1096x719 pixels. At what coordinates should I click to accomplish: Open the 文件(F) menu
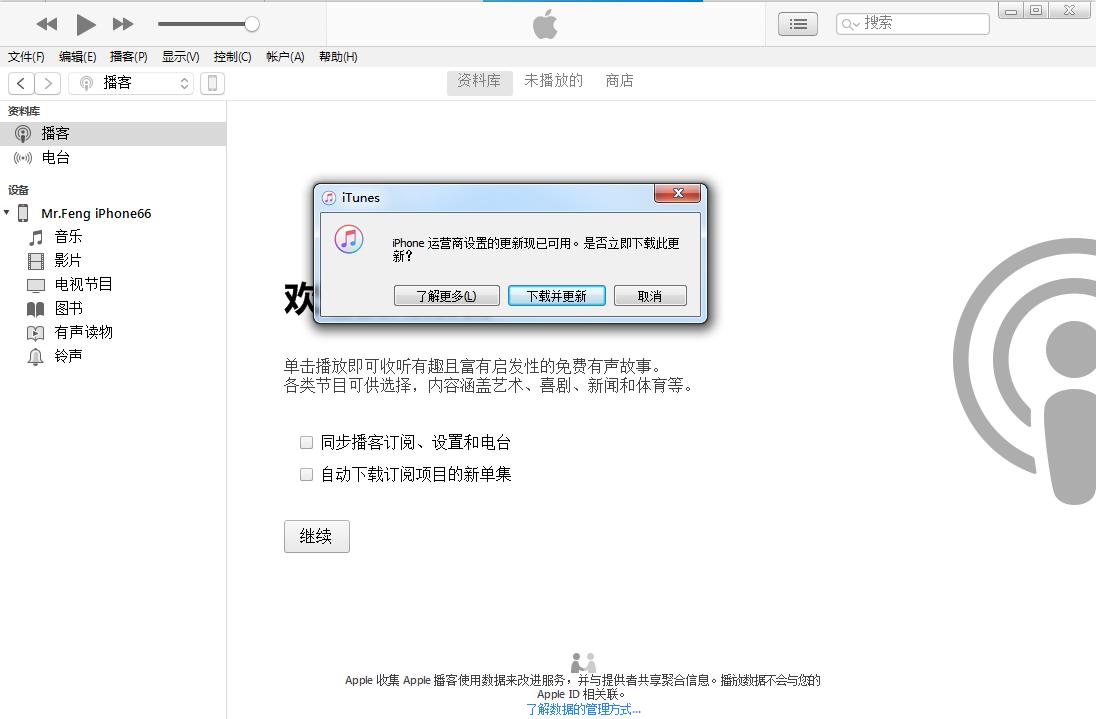[26, 57]
